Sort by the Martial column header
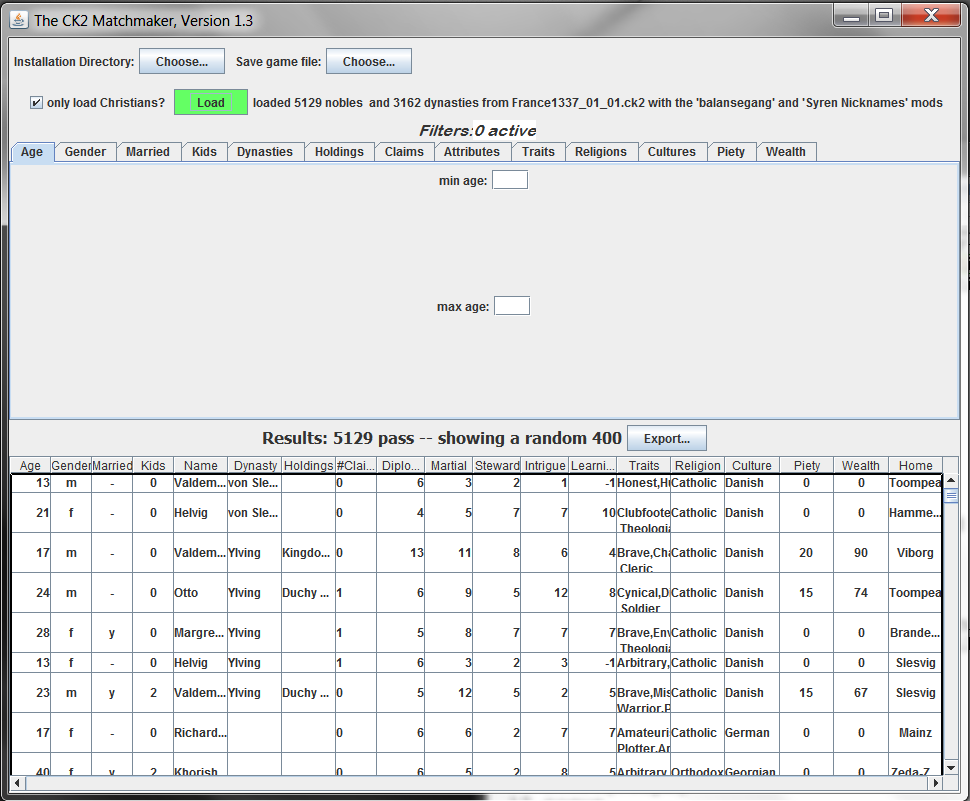The height and width of the screenshot is (801, 970). (449, 465)
